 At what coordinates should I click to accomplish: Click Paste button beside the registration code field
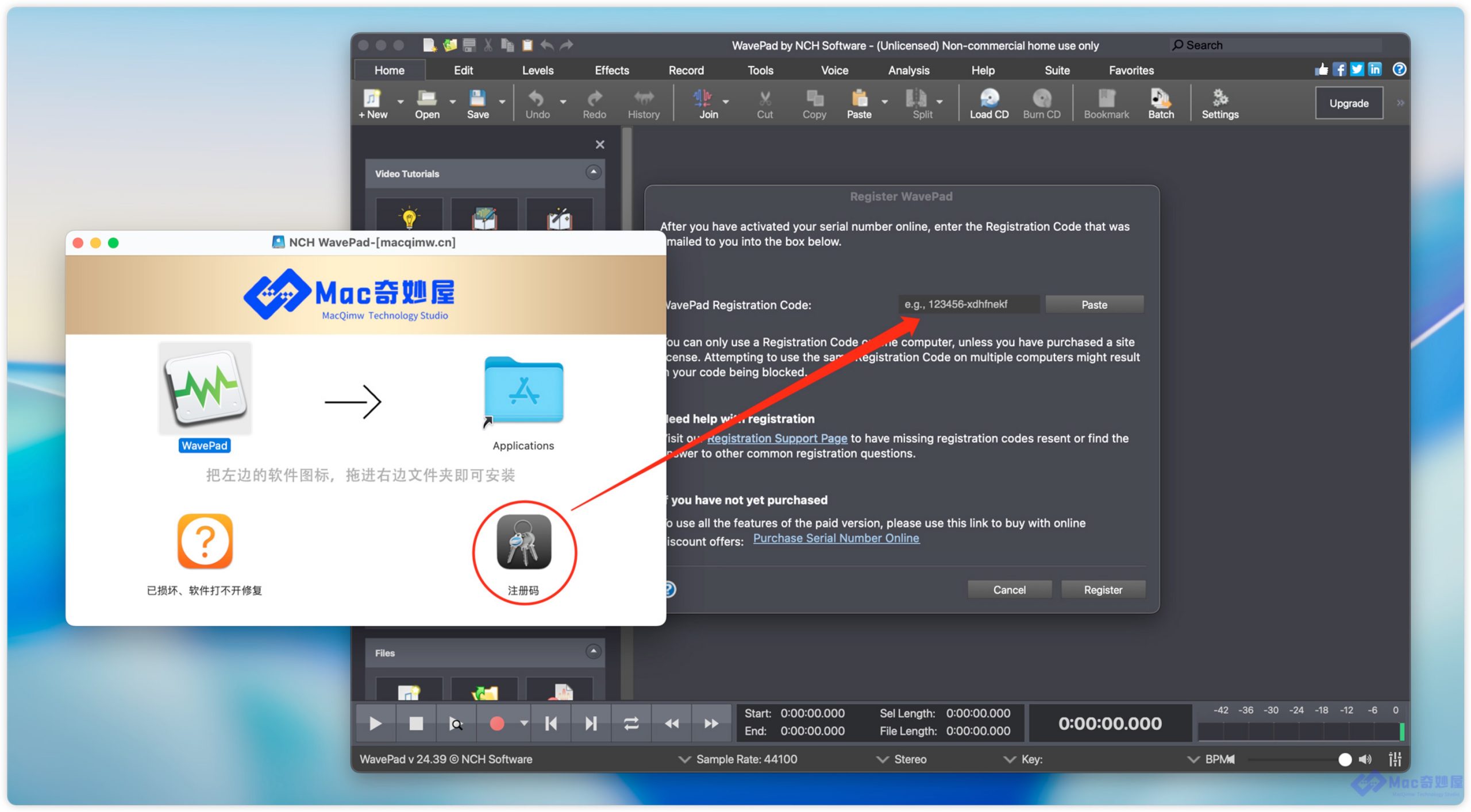[x=1094, y=304]
